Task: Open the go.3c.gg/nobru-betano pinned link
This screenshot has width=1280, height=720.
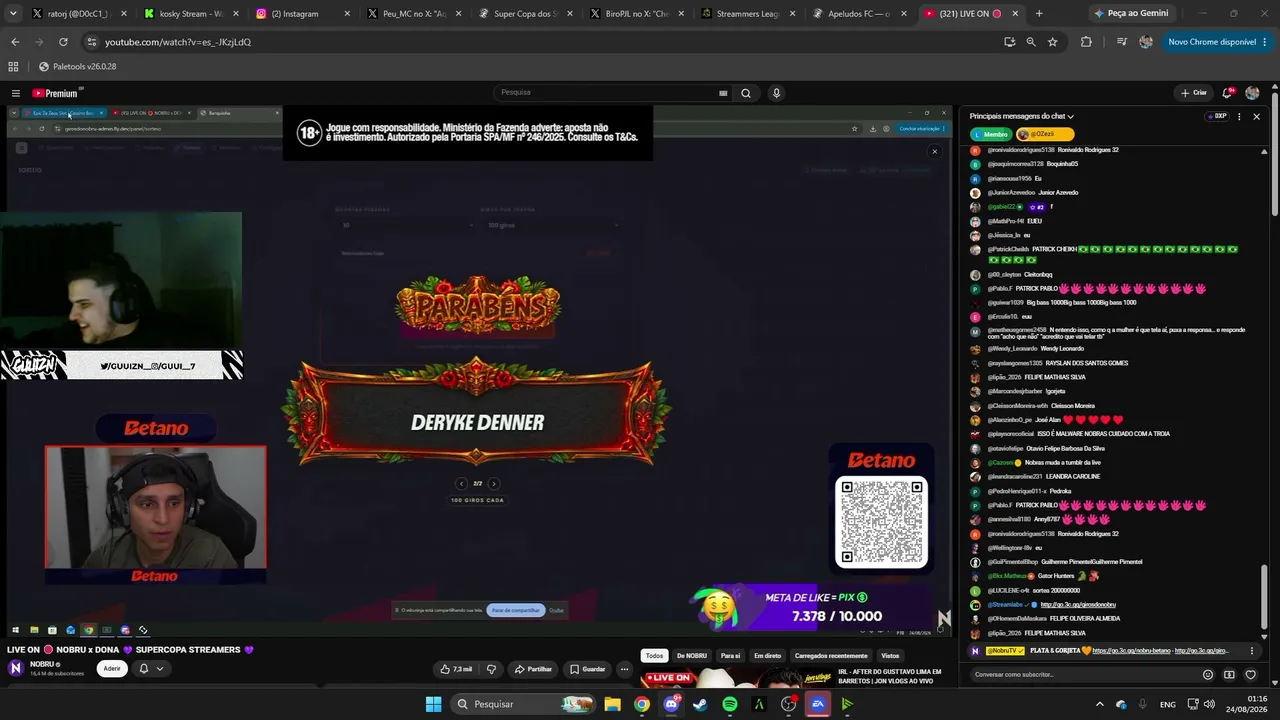Action: coord(1133,651)
